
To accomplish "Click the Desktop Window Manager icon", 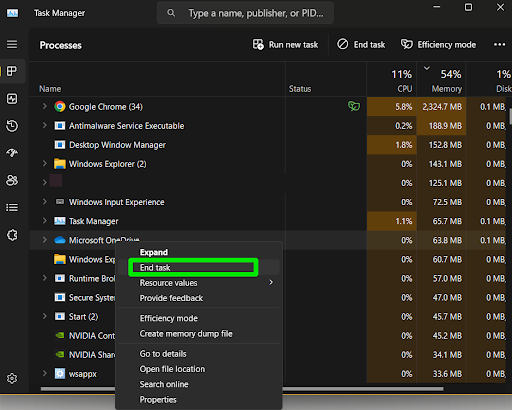I will pos(60,145).
